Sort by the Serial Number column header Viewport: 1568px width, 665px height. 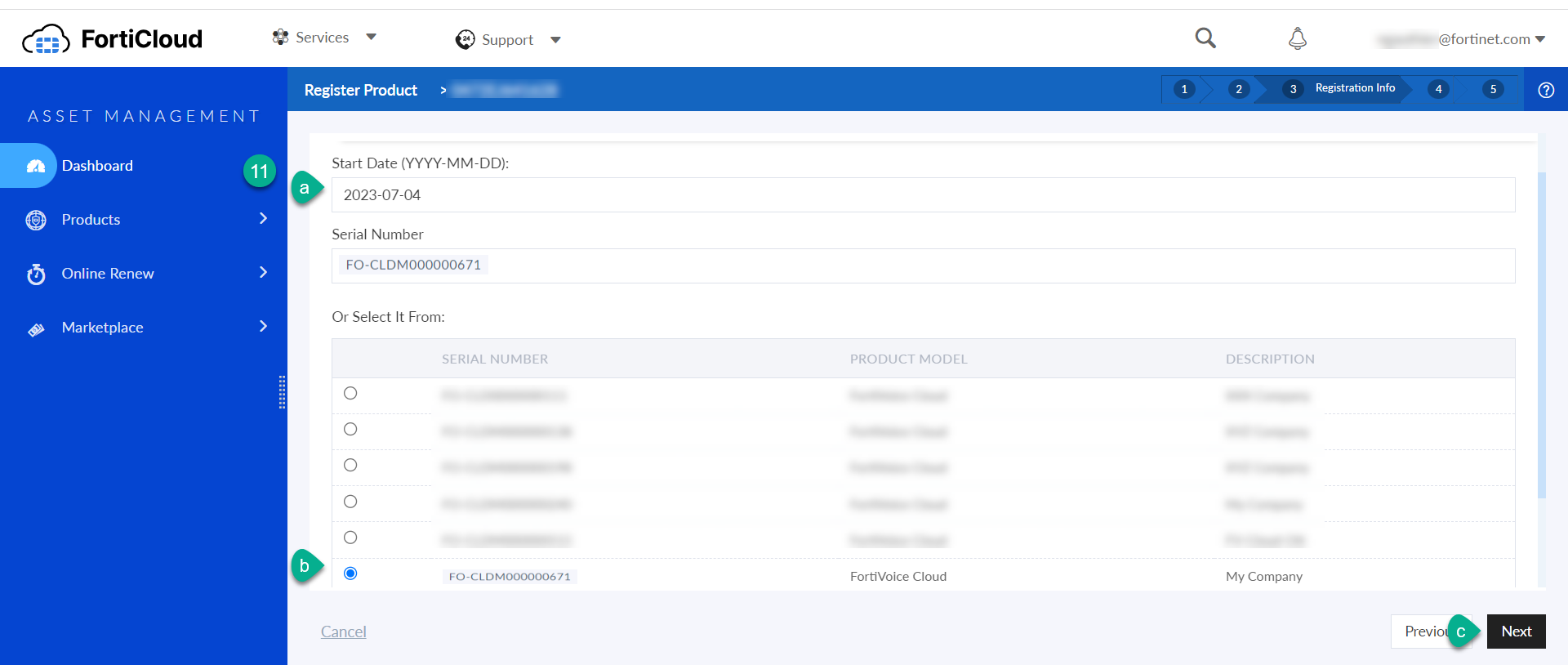tap(495, 359)
